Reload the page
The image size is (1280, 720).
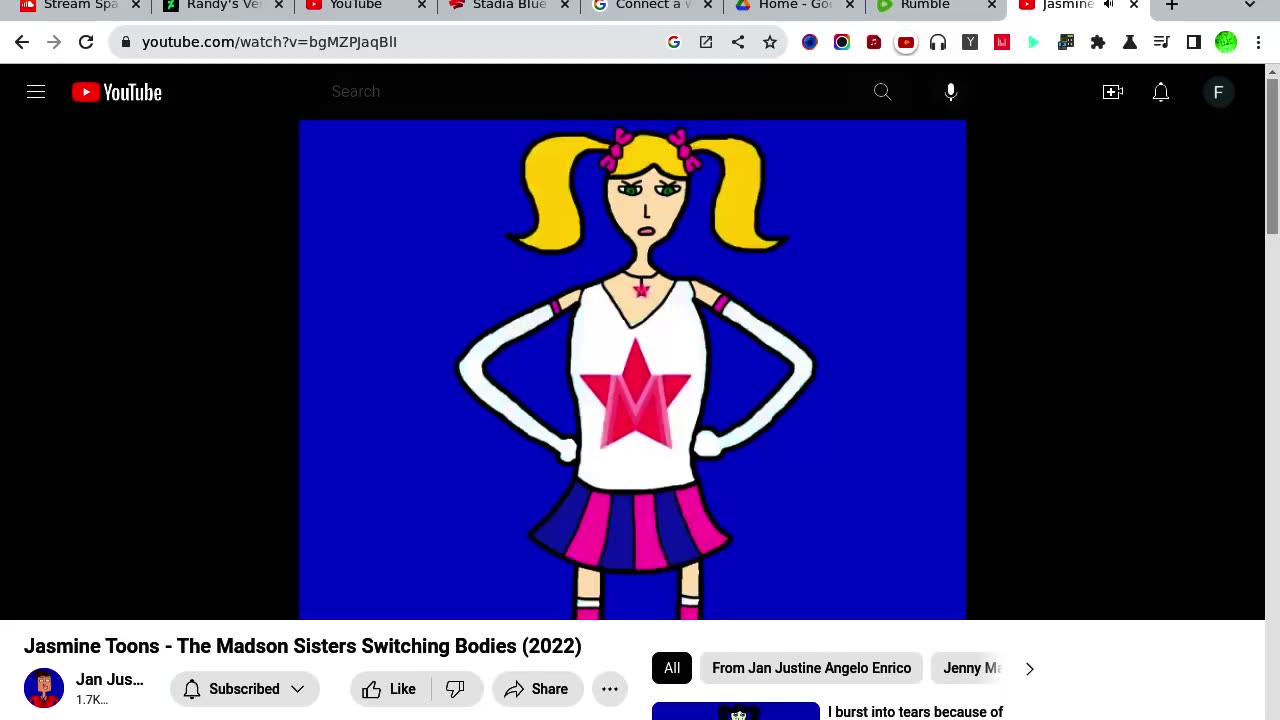tap(86, 42)
